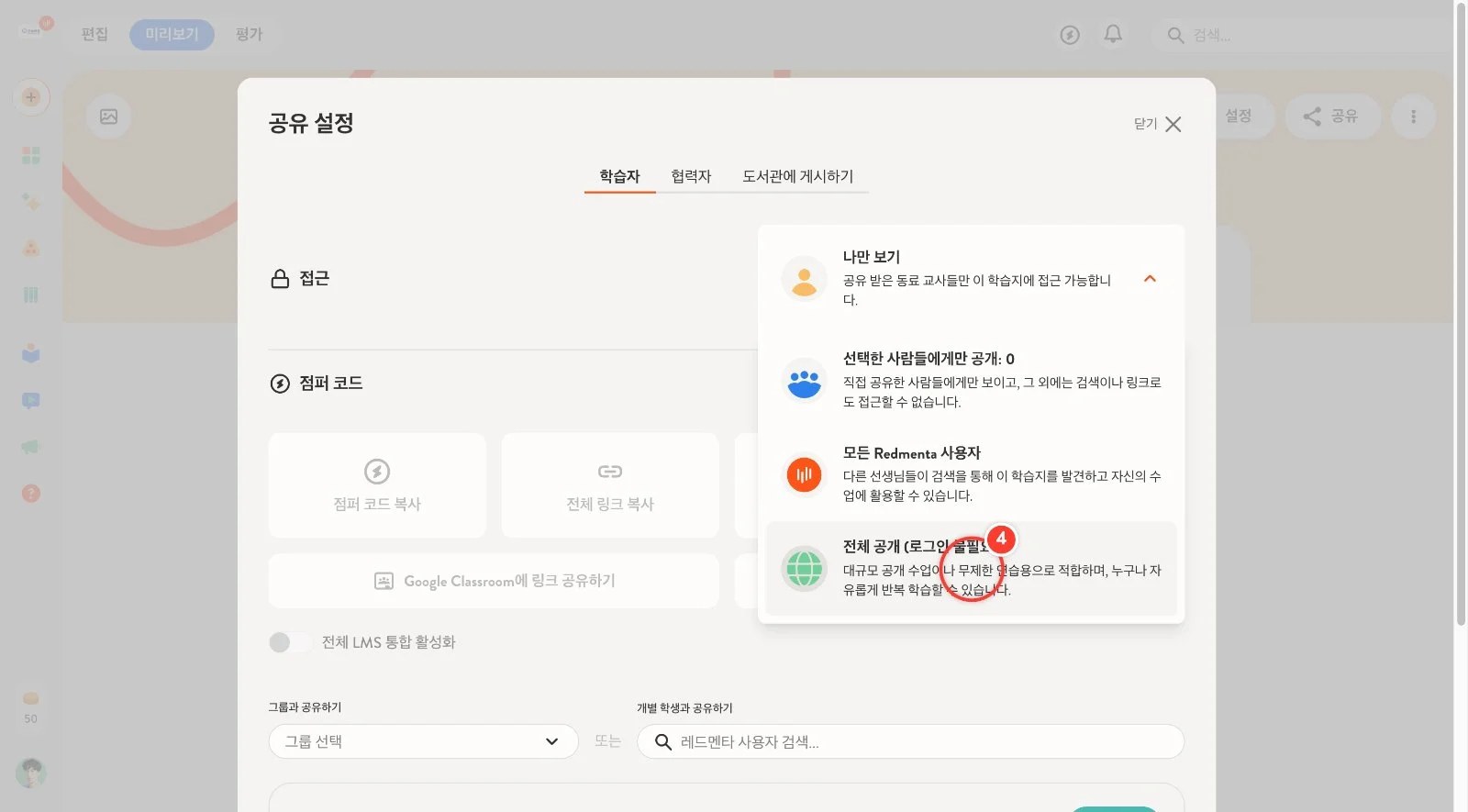This screenshot has height=812, width=1468.
Task: Collapse the 나만 보기 access dropdown
Action: pyautogui.click(x=1150, y=278)
